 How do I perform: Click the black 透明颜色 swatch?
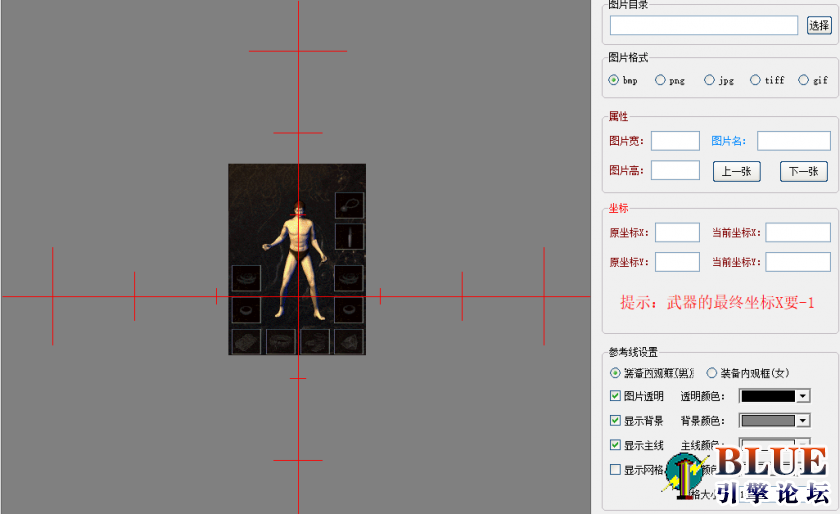(x=768, y=396)
